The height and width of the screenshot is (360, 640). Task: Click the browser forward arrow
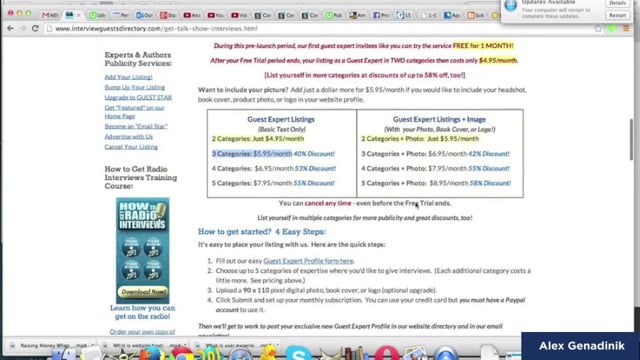22,29
